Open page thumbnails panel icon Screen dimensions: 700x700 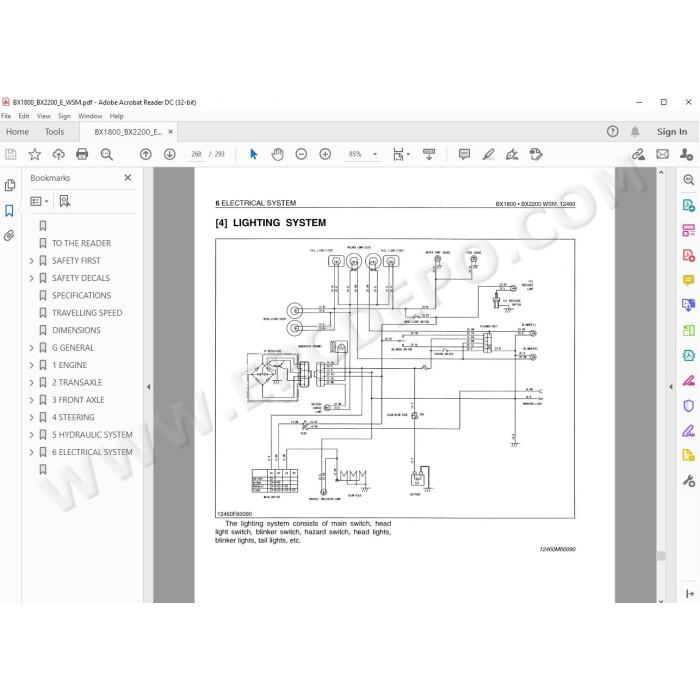[x=10, y=185]
